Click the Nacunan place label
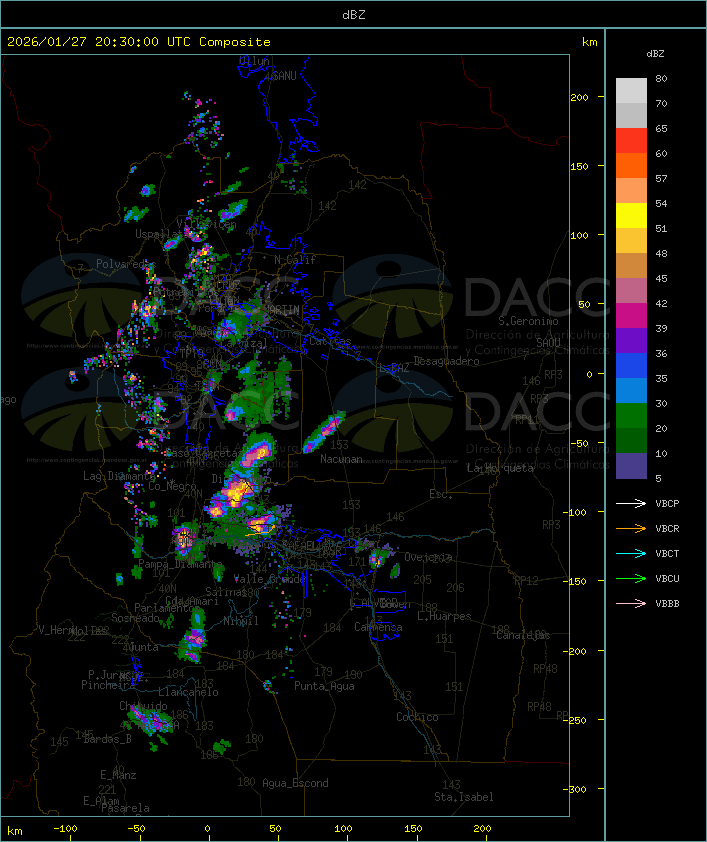 point(341,459)
